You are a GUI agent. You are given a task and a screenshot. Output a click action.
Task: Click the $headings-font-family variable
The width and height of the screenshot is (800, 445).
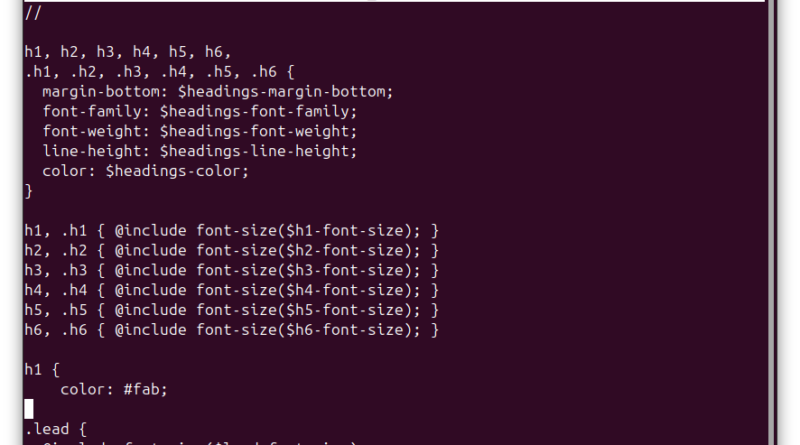[x=255, y=112]
